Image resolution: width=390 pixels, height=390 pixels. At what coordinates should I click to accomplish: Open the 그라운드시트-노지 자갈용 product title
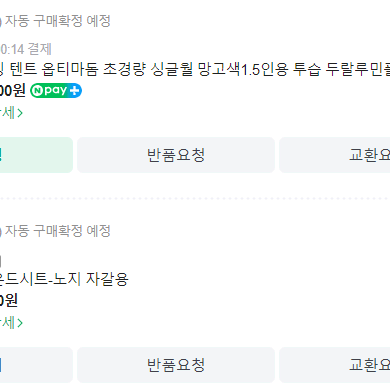pyautogui.click(x=64, y=279)
